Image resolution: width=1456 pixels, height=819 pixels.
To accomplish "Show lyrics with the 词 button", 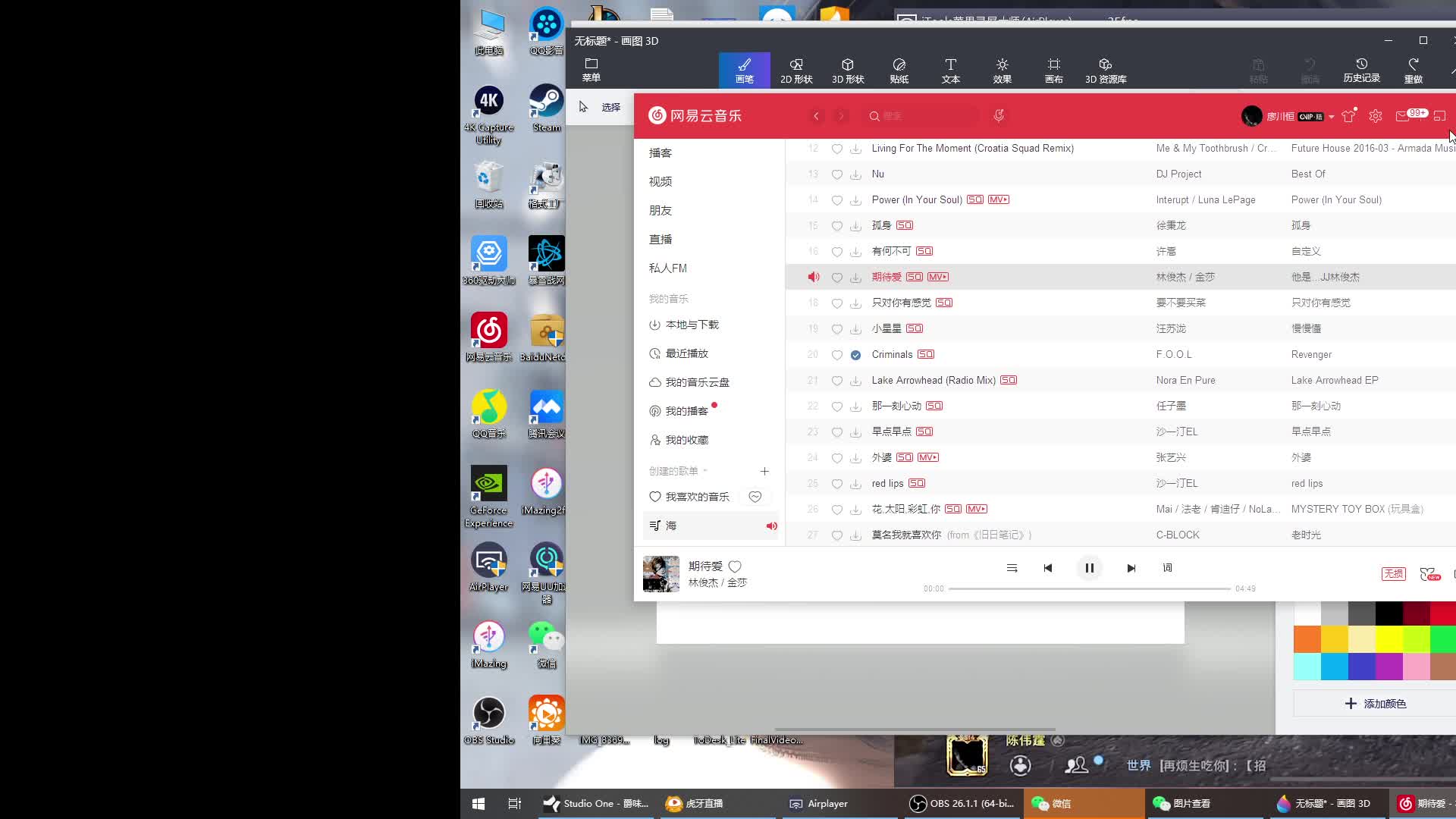I will click(1167, 567).
